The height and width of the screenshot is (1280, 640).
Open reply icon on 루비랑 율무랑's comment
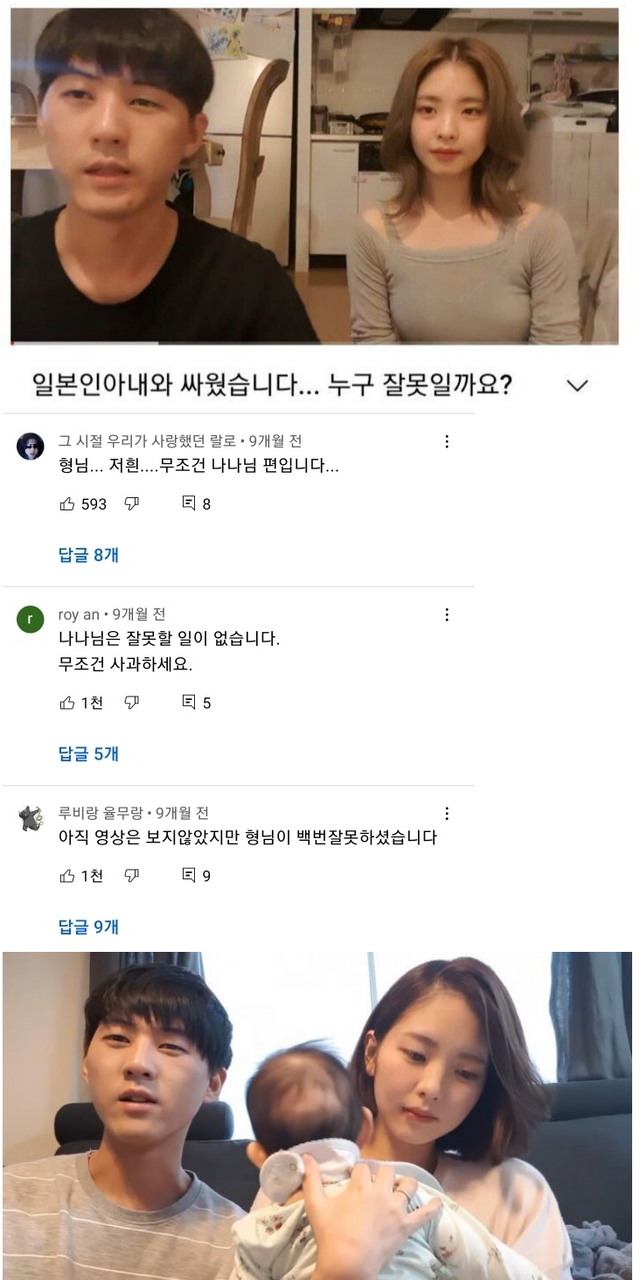point(188,876)
